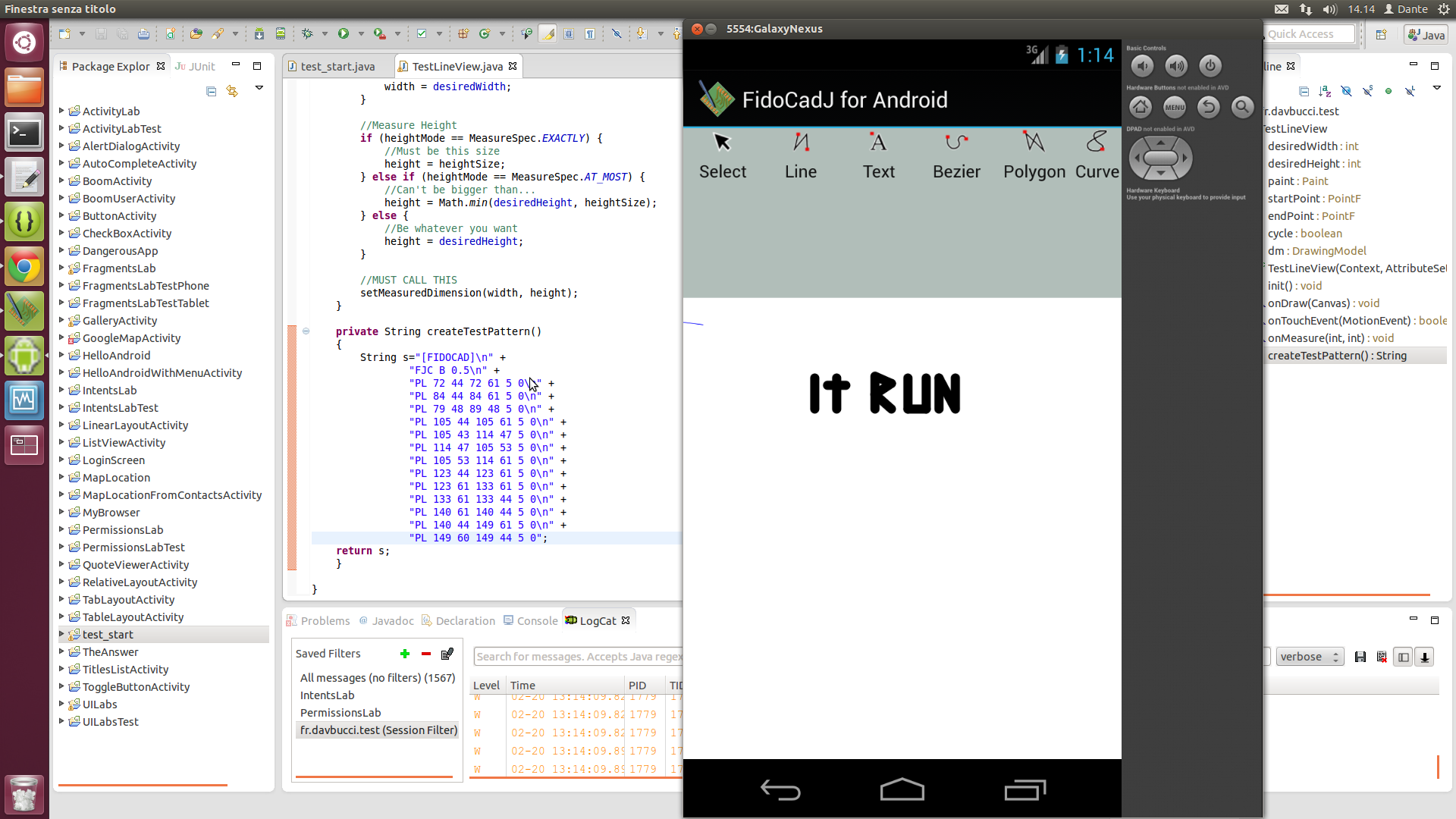Toggle Hide Static Fields in Outline
Viewport: 1456px width, 819px height.
1367,91
